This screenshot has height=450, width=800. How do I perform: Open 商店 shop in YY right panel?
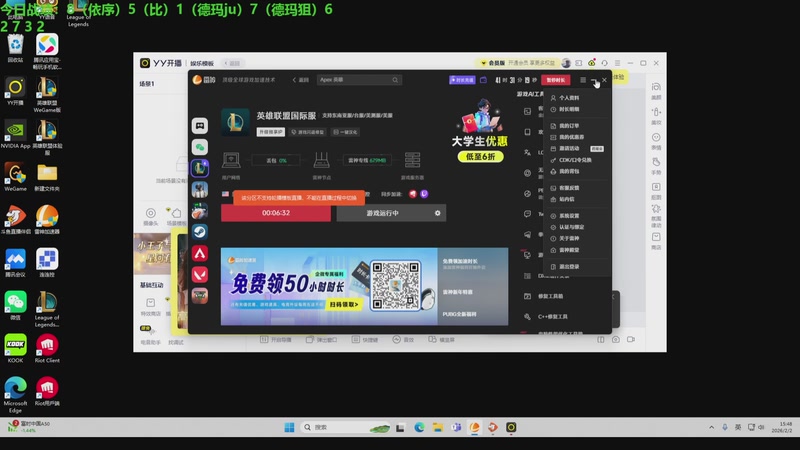(x=656, y=241)
